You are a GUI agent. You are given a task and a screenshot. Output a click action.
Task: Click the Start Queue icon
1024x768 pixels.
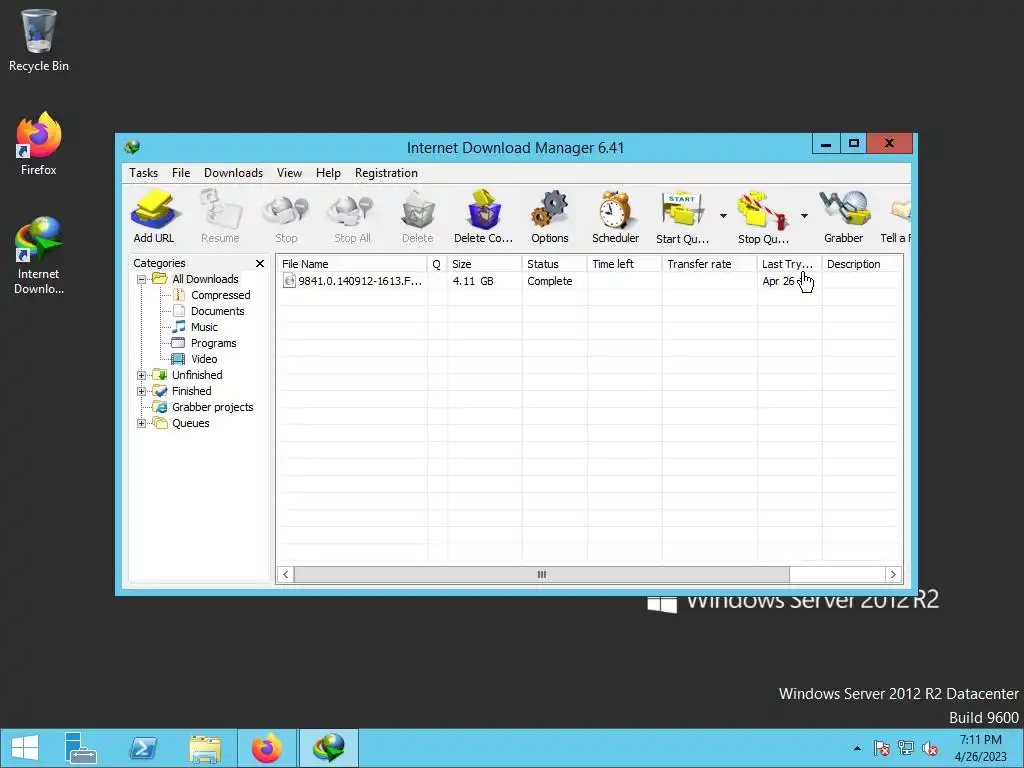pyautogui.click(x=682, y=216)
